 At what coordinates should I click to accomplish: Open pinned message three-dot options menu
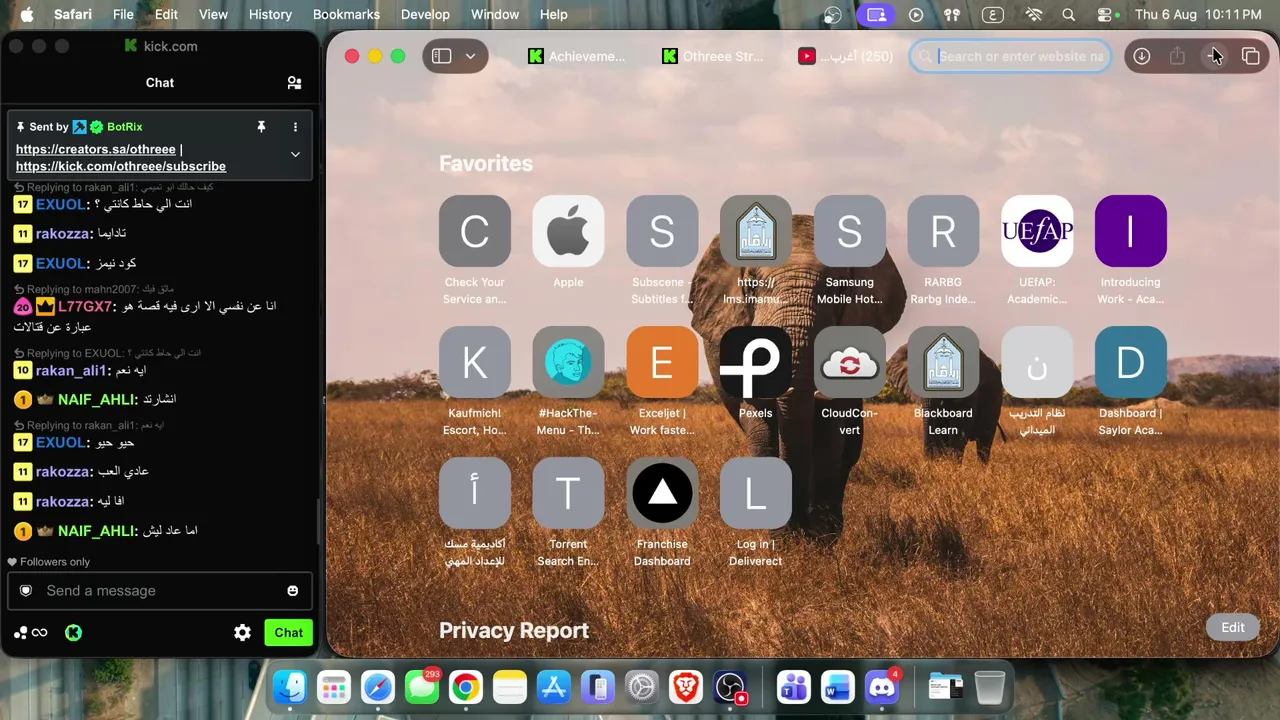[x=295, y=127]
